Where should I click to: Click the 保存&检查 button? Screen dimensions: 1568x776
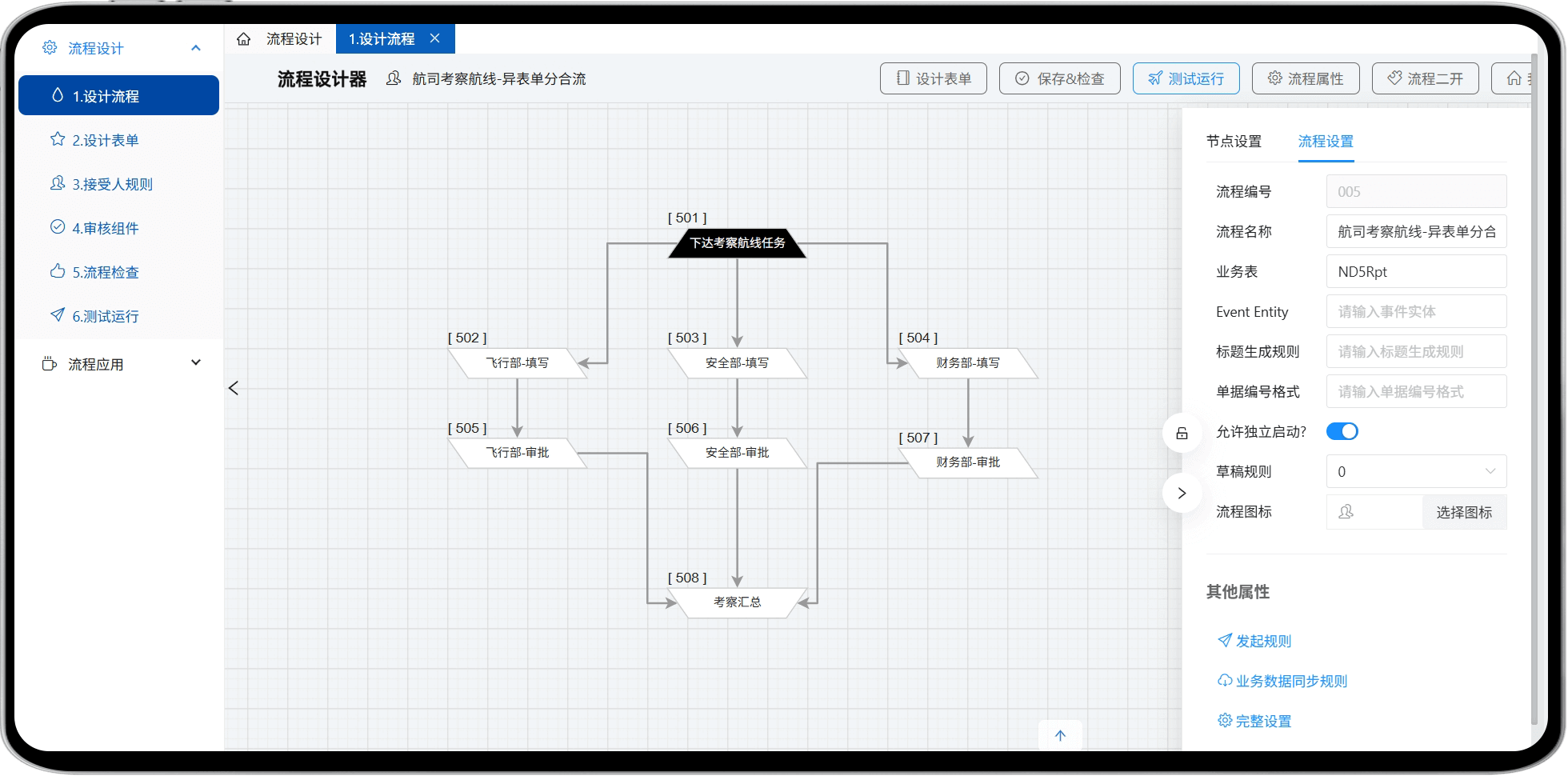tap(1059, 78)
